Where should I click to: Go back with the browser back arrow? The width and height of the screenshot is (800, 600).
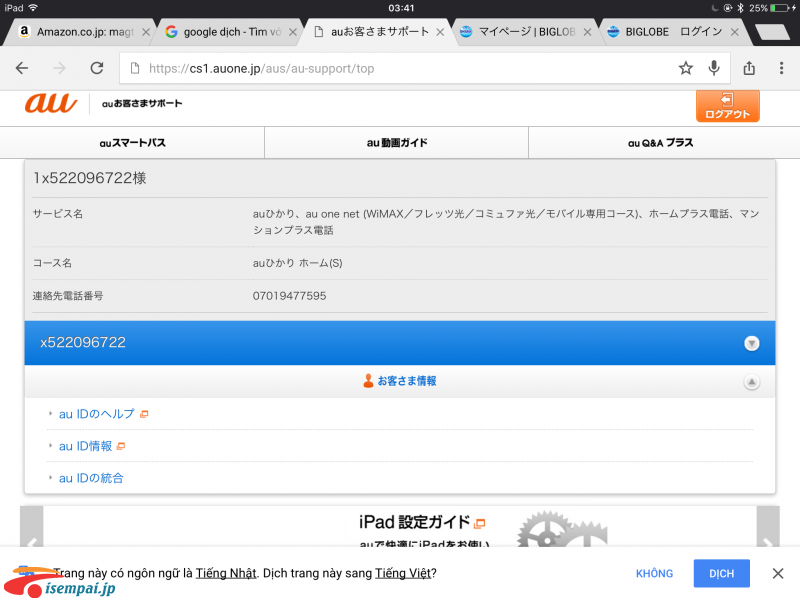point(22,68)
